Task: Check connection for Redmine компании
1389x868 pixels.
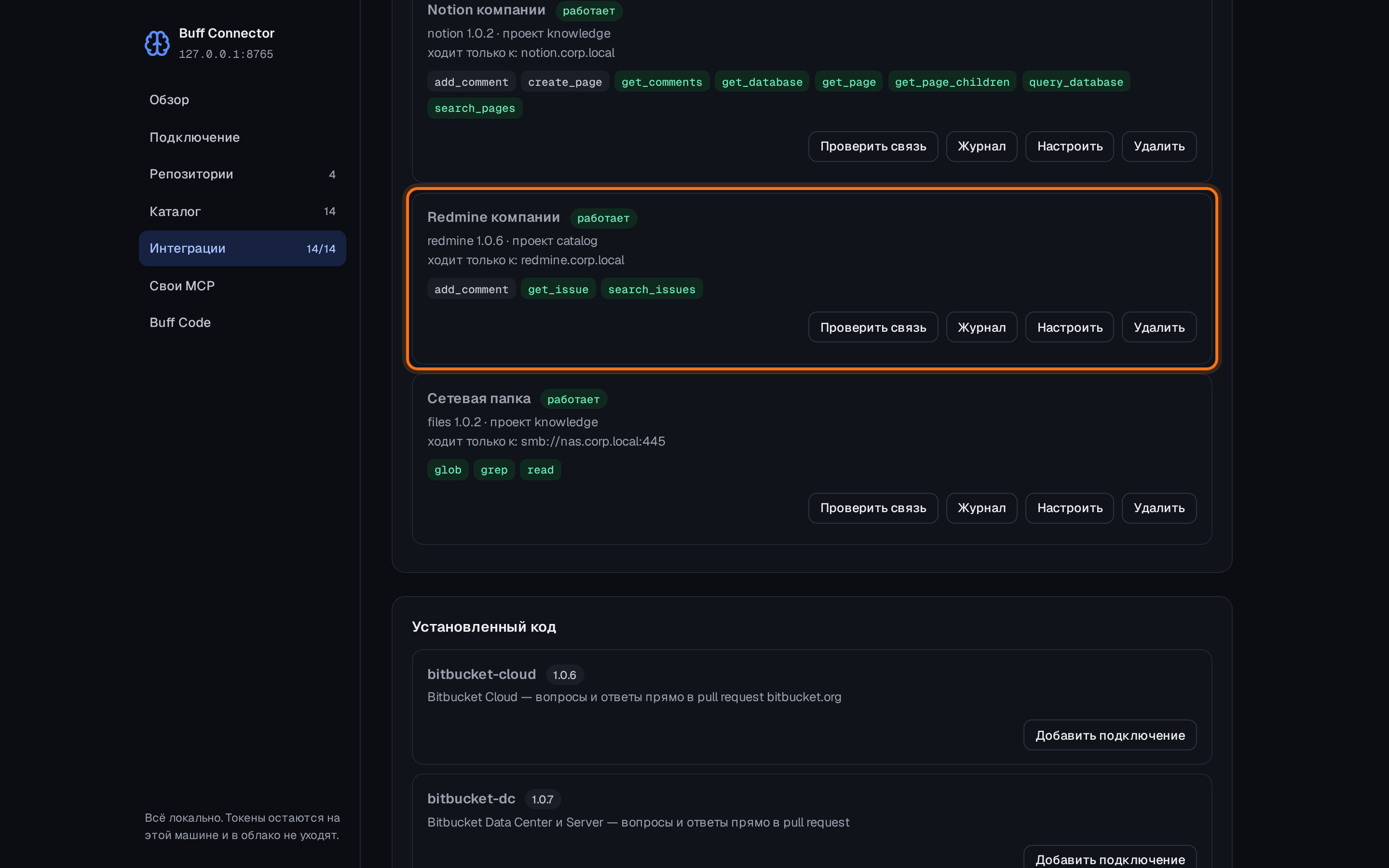Action: (873, 327)
